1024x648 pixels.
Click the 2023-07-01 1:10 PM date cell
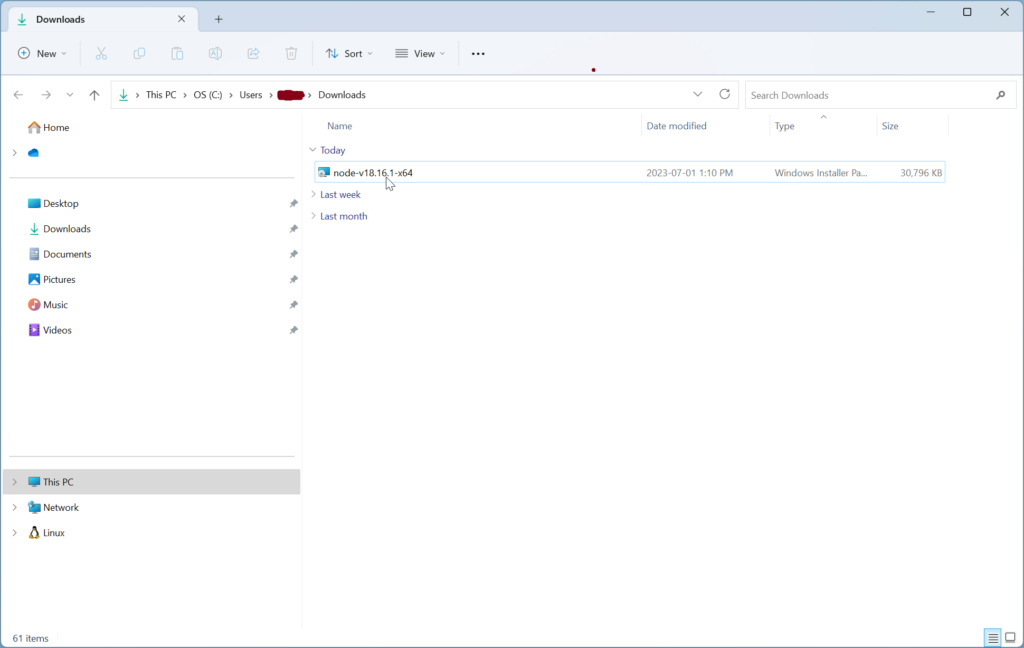(690, 173)
